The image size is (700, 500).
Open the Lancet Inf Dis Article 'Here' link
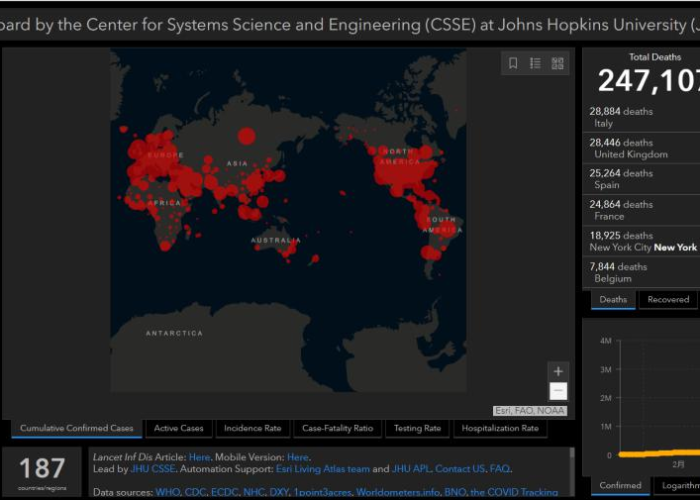199,457
